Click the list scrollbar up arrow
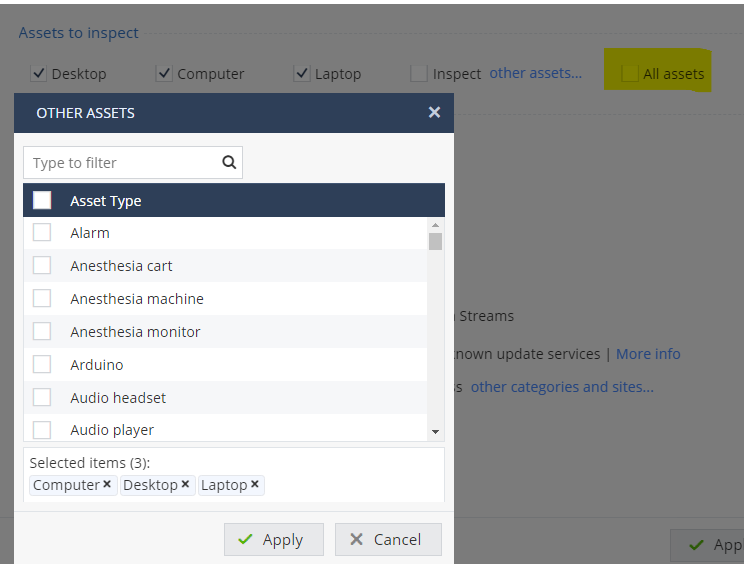Viewport: 744px width, 564px height. click(435, 225)
